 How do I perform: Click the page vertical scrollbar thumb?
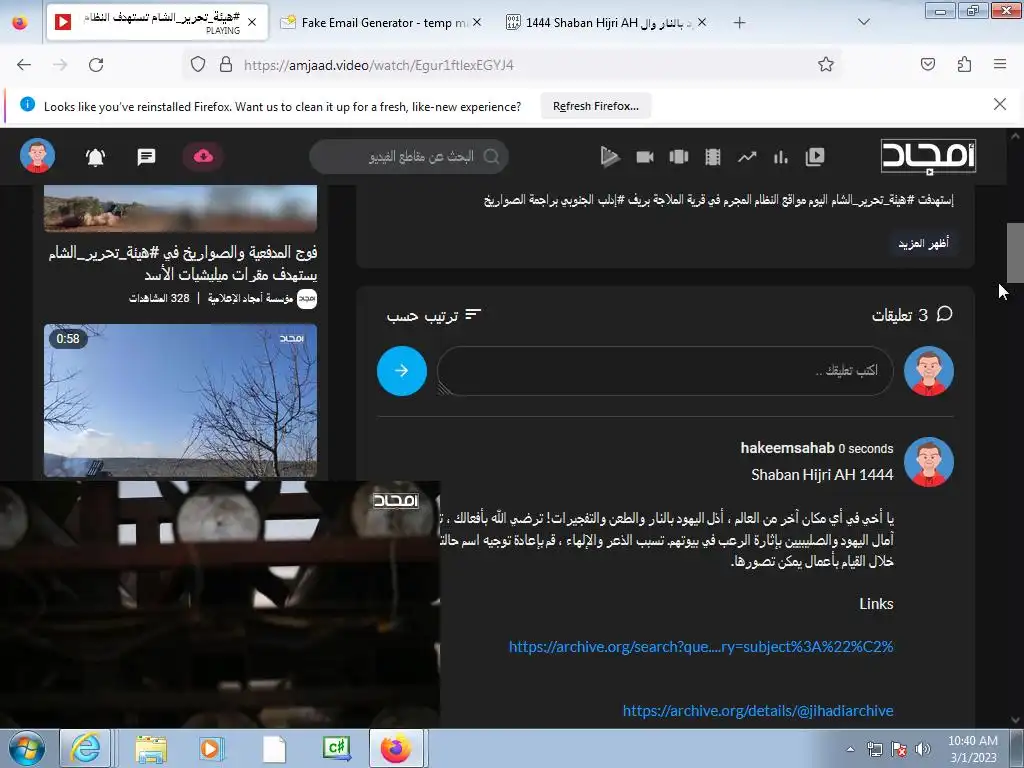[1015, 253]
